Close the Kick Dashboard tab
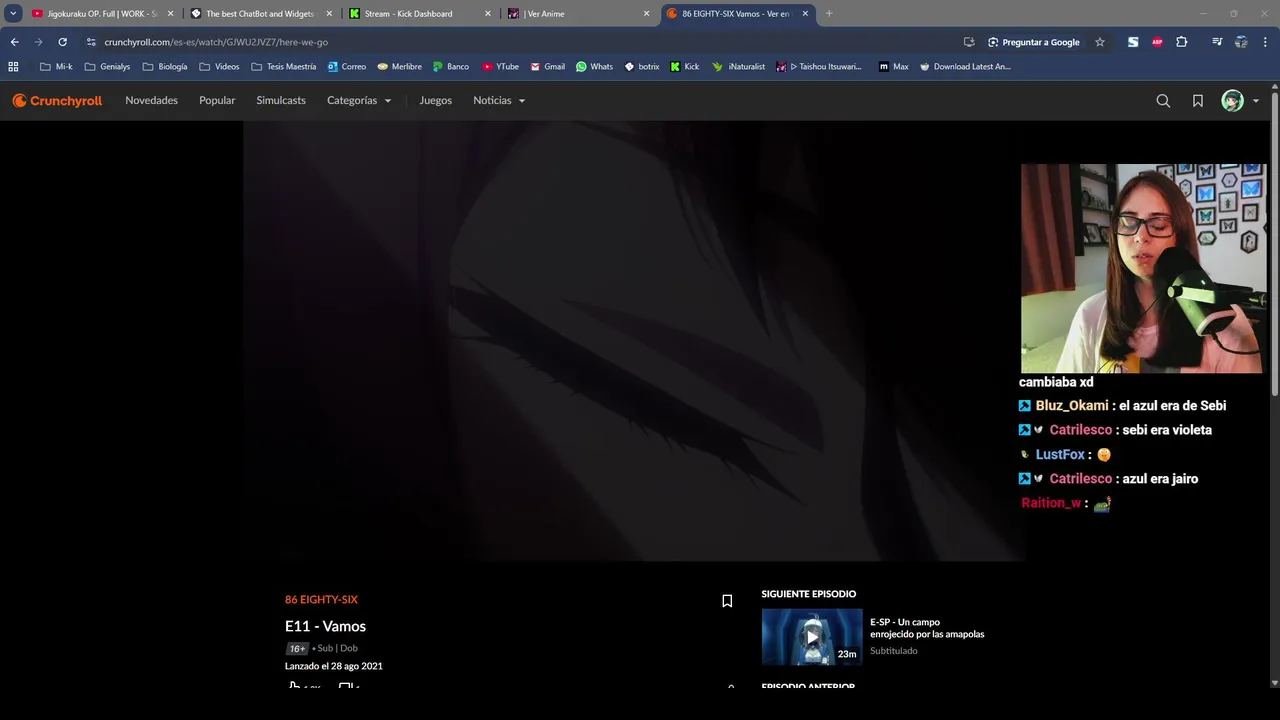The width and height of the screenshot is (1280, 720). tap(488, 14)
